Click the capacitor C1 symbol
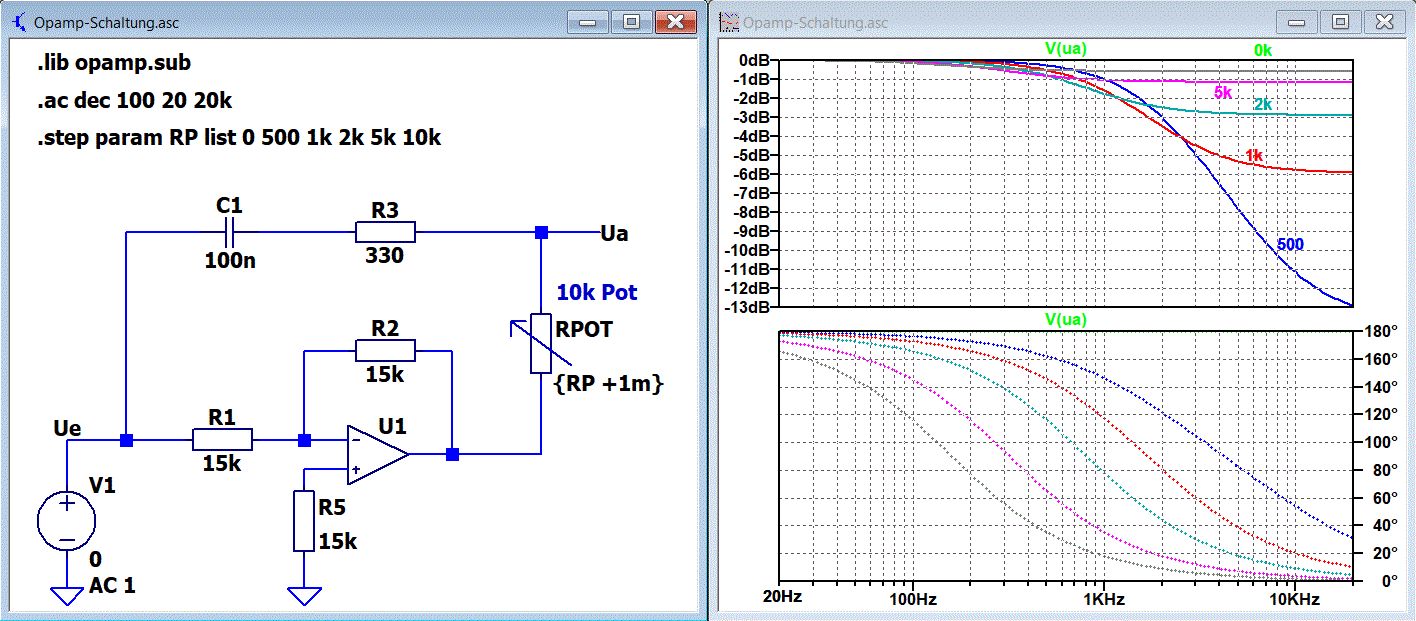 [229, 233]
